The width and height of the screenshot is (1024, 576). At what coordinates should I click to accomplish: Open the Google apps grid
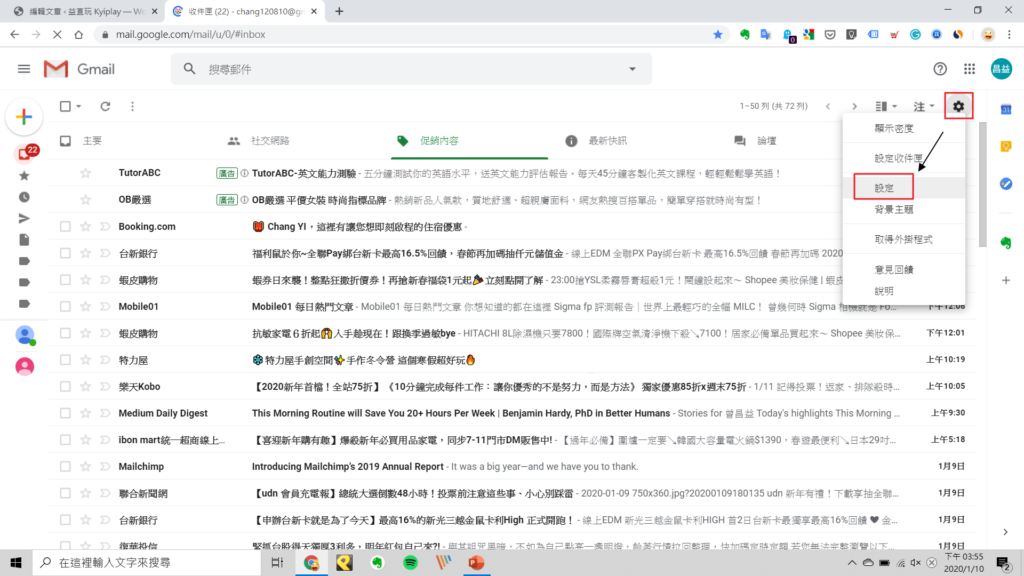(x=969, y=69)
